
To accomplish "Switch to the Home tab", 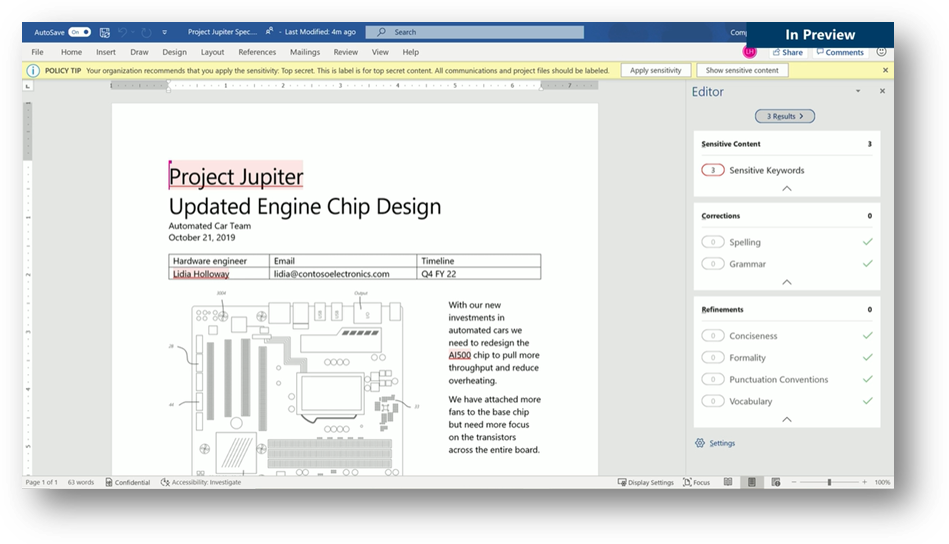I will 71,52.
